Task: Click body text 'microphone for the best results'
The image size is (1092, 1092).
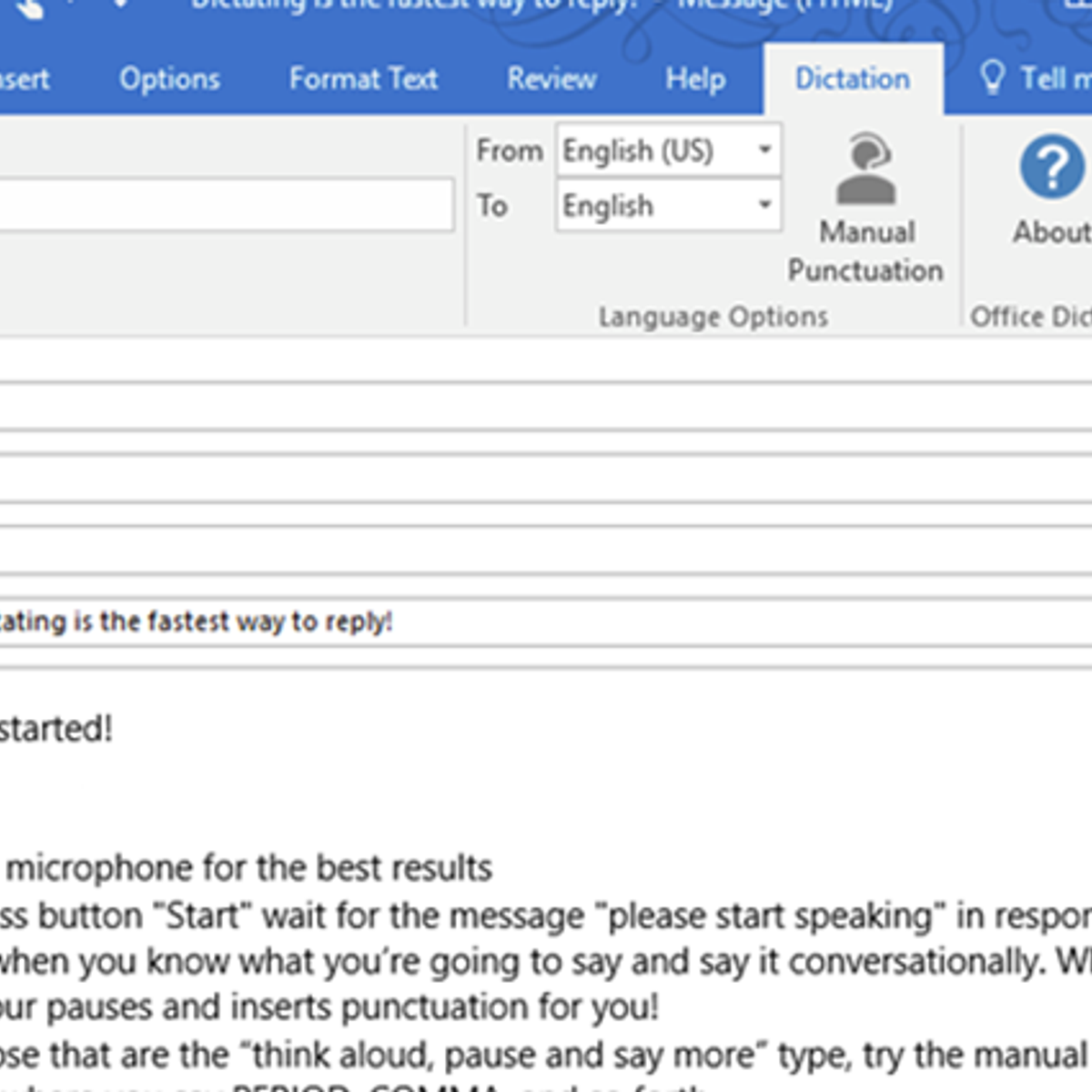Action: point(249,868)
